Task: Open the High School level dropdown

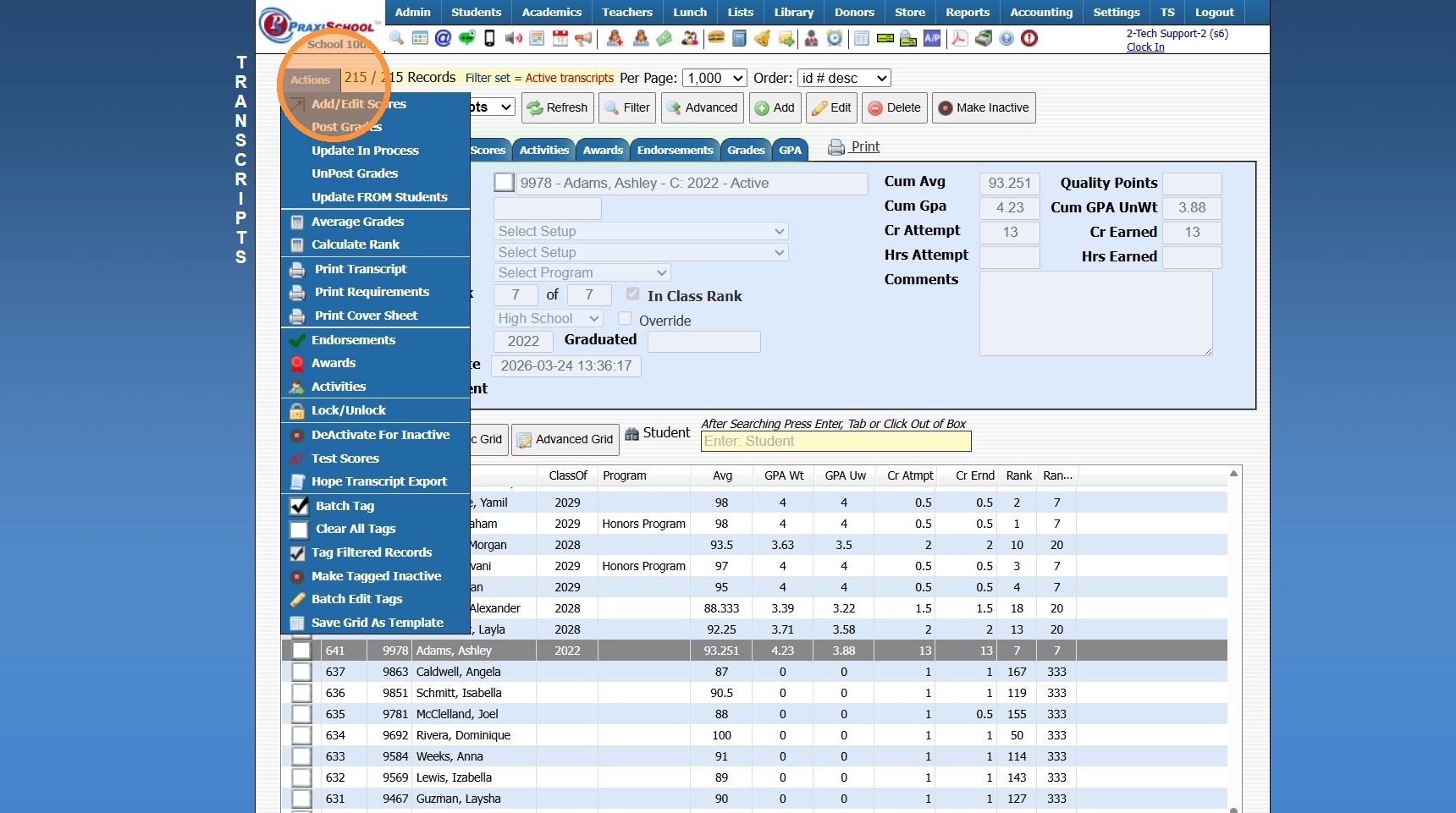Action: coord(548,319)
